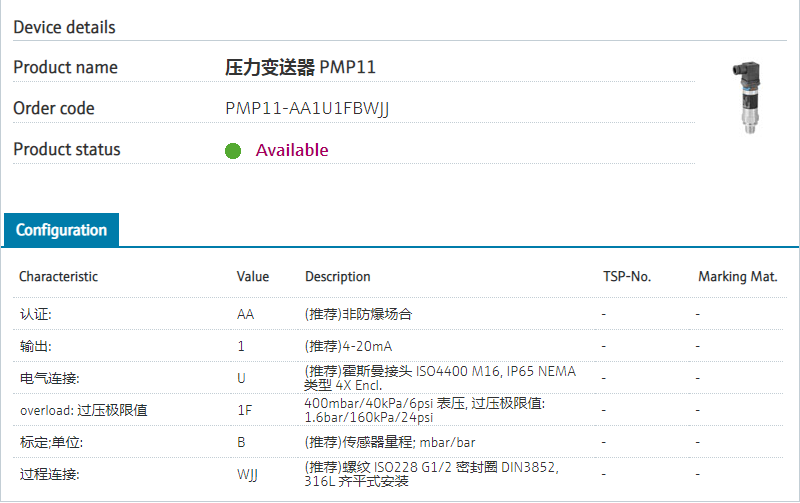The height and width of the screenshot is (503, 800).
Task: Select the order code PMP11-AA1U1FBWJJ
Action: (307, 108)
